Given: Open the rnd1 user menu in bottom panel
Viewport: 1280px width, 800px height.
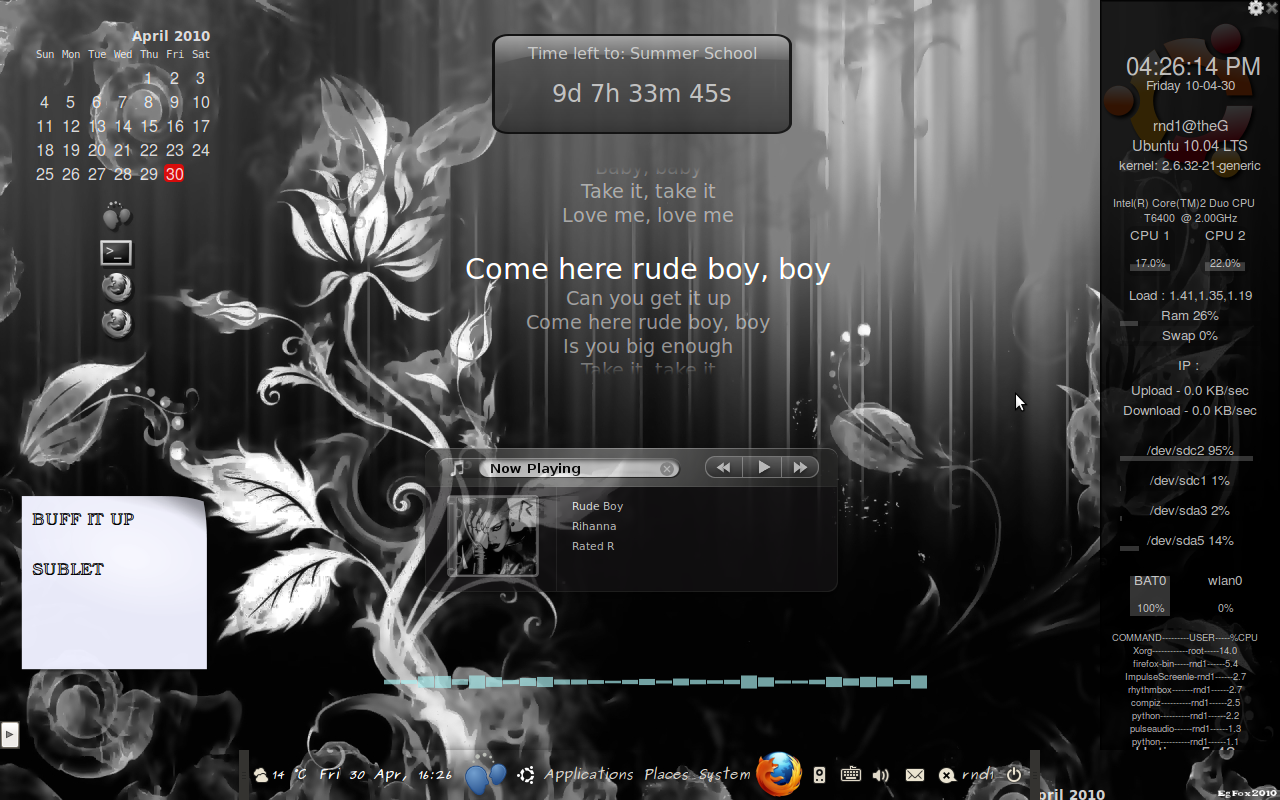Looking at the screenshot, I should (x=979, y=775).
